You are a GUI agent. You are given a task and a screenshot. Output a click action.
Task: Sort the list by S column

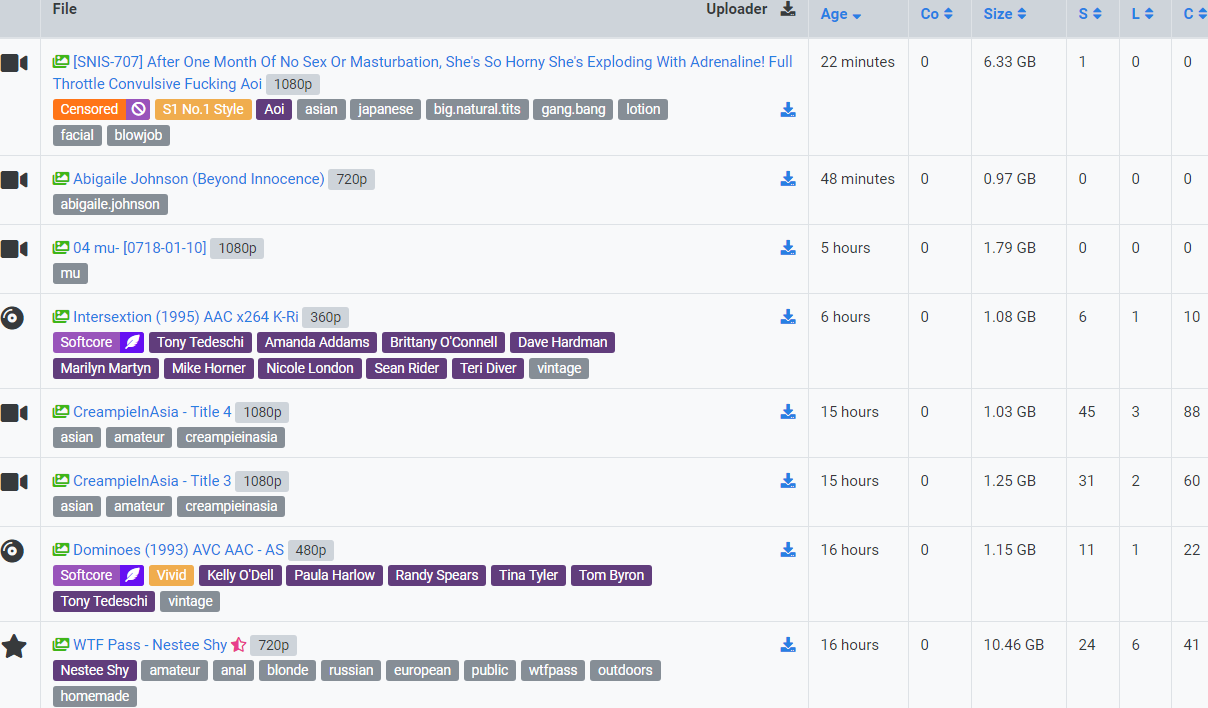[x=1090, y=14]
